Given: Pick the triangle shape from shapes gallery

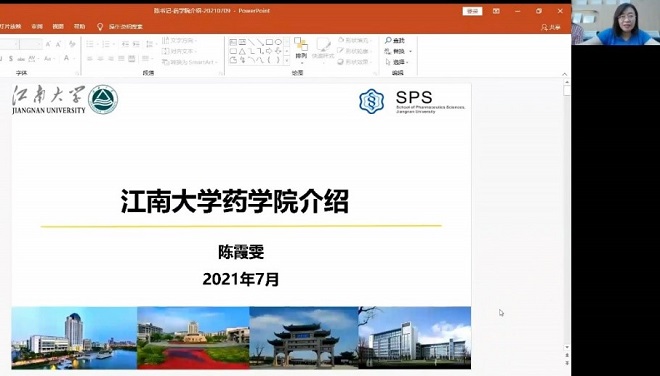Looking at the screenshot, I should [x=242, y=51].
